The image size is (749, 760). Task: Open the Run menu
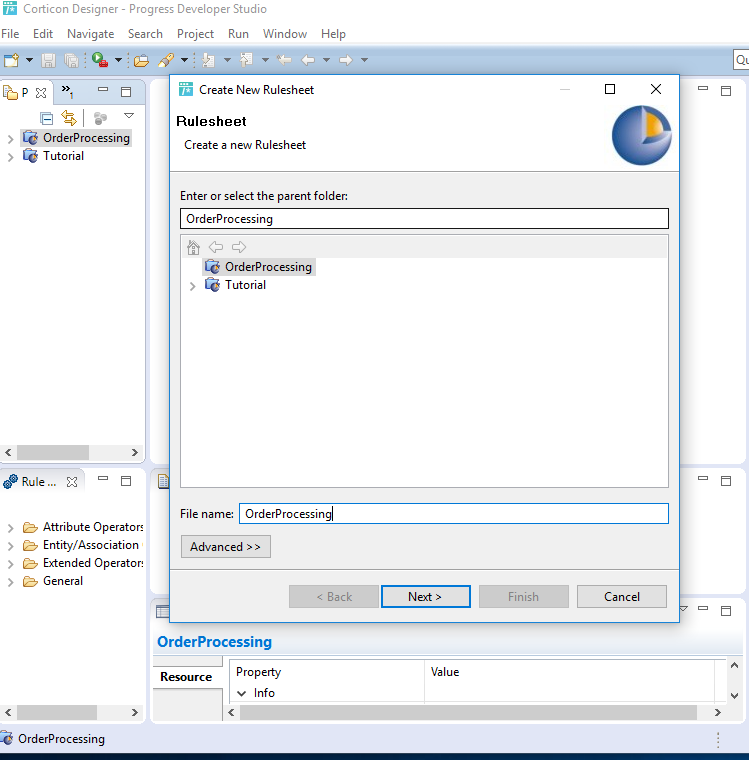coord(238,34)
